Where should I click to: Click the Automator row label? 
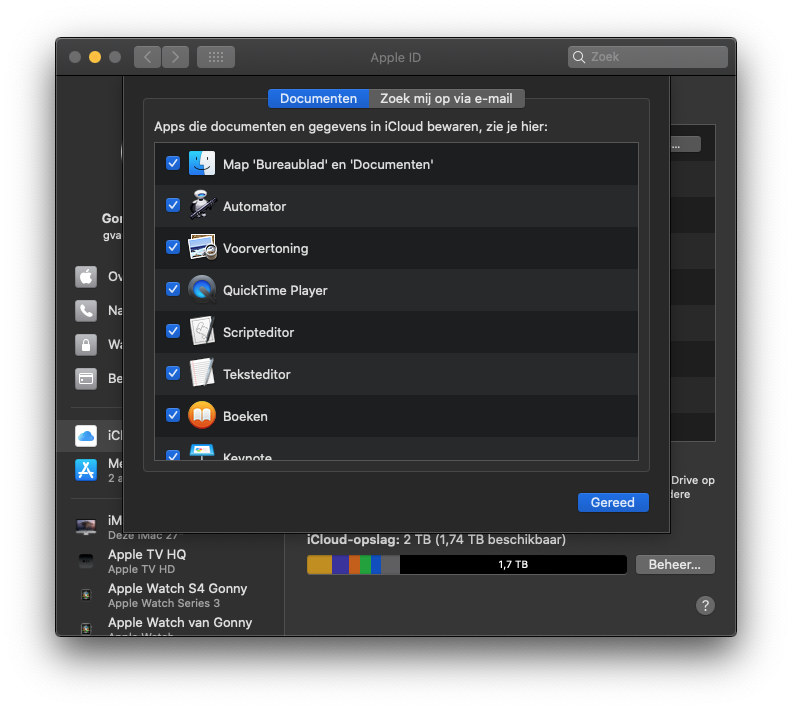(255, 207)
